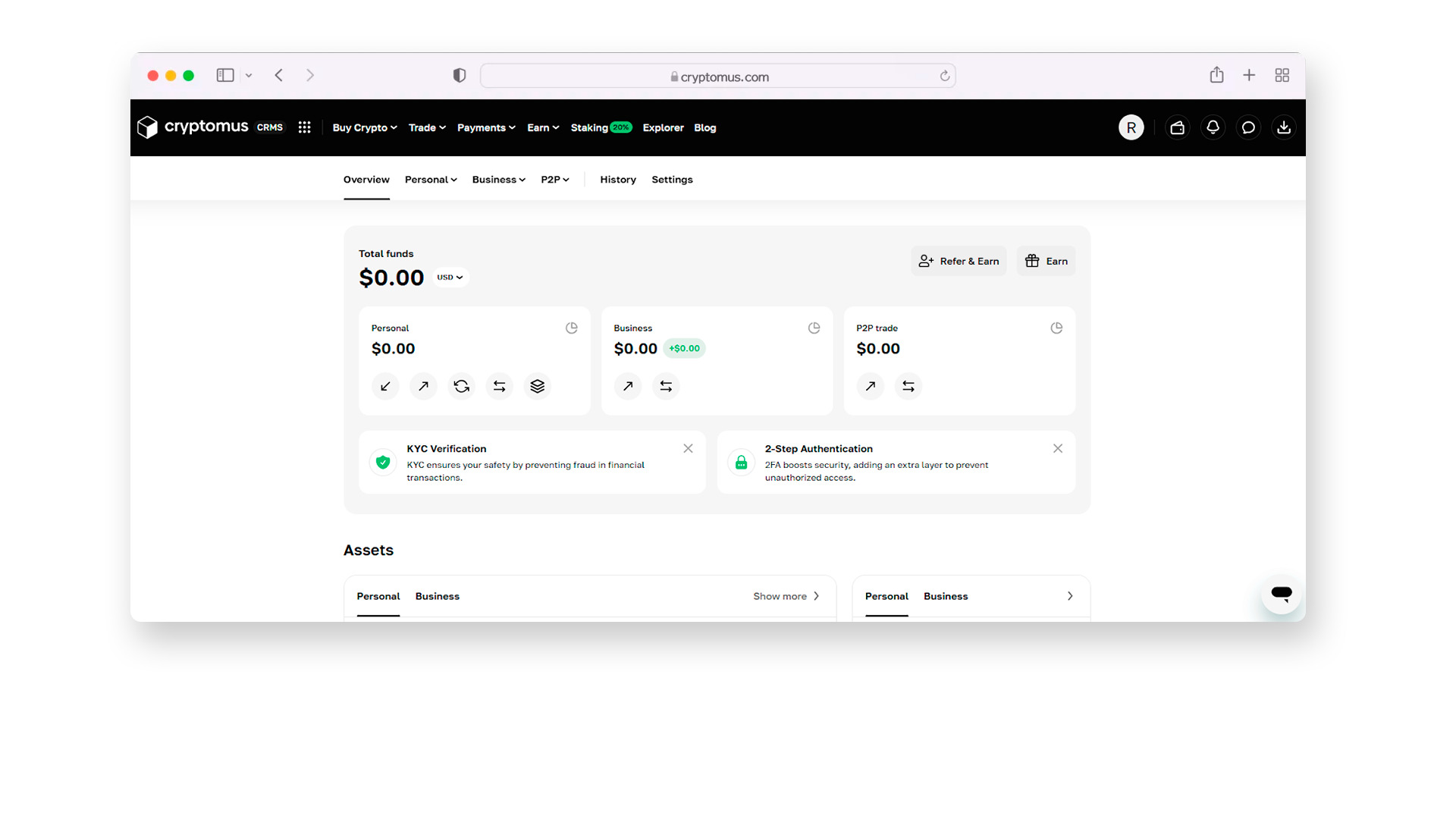The image size is (1456, 819).
Task: Open the Personal wallet pie chart icon
Action: (x=571, y=328)
